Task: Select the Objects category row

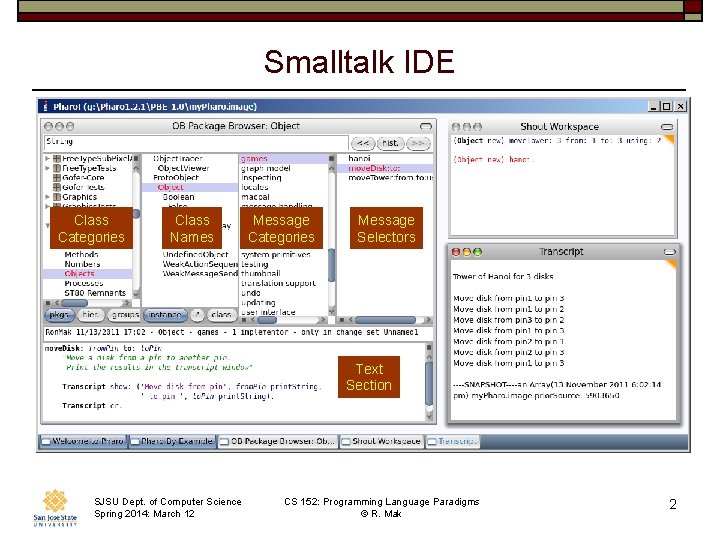Action: [x=88, y=274]
